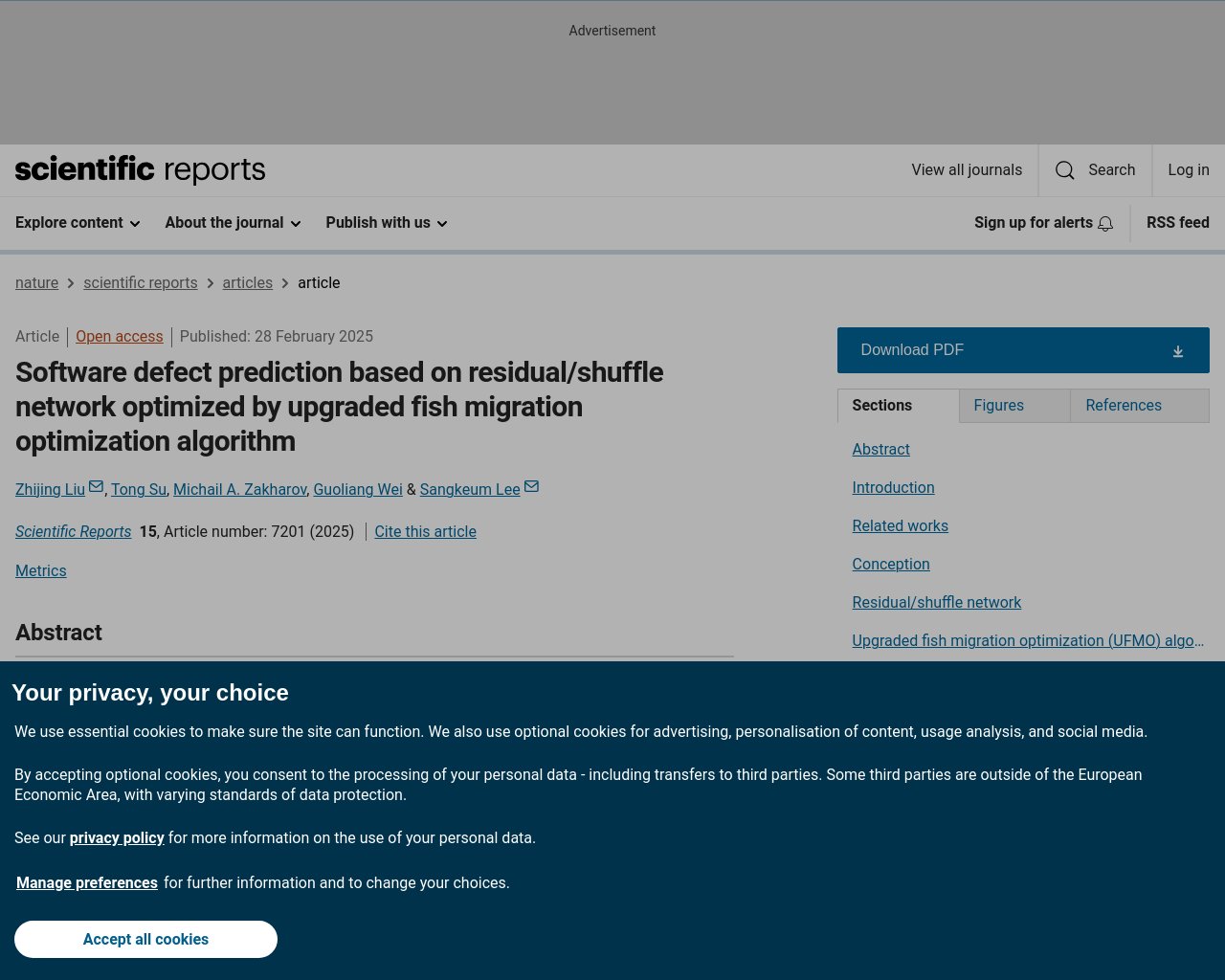Expand the About the journal menu

click(233, 223)
